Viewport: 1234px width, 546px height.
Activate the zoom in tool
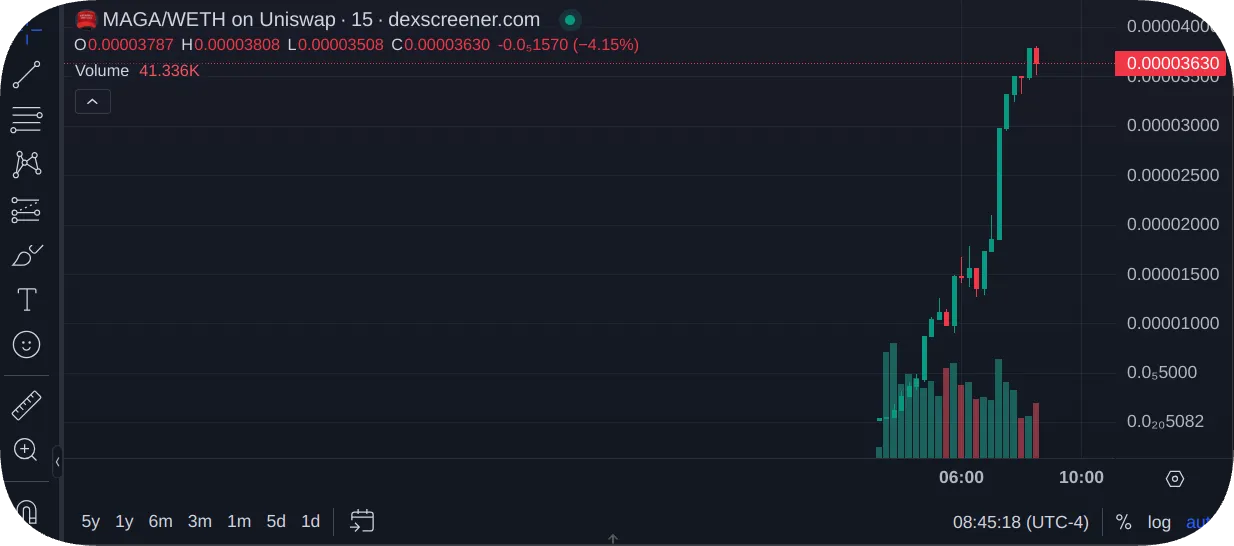[x=26, y=450]
